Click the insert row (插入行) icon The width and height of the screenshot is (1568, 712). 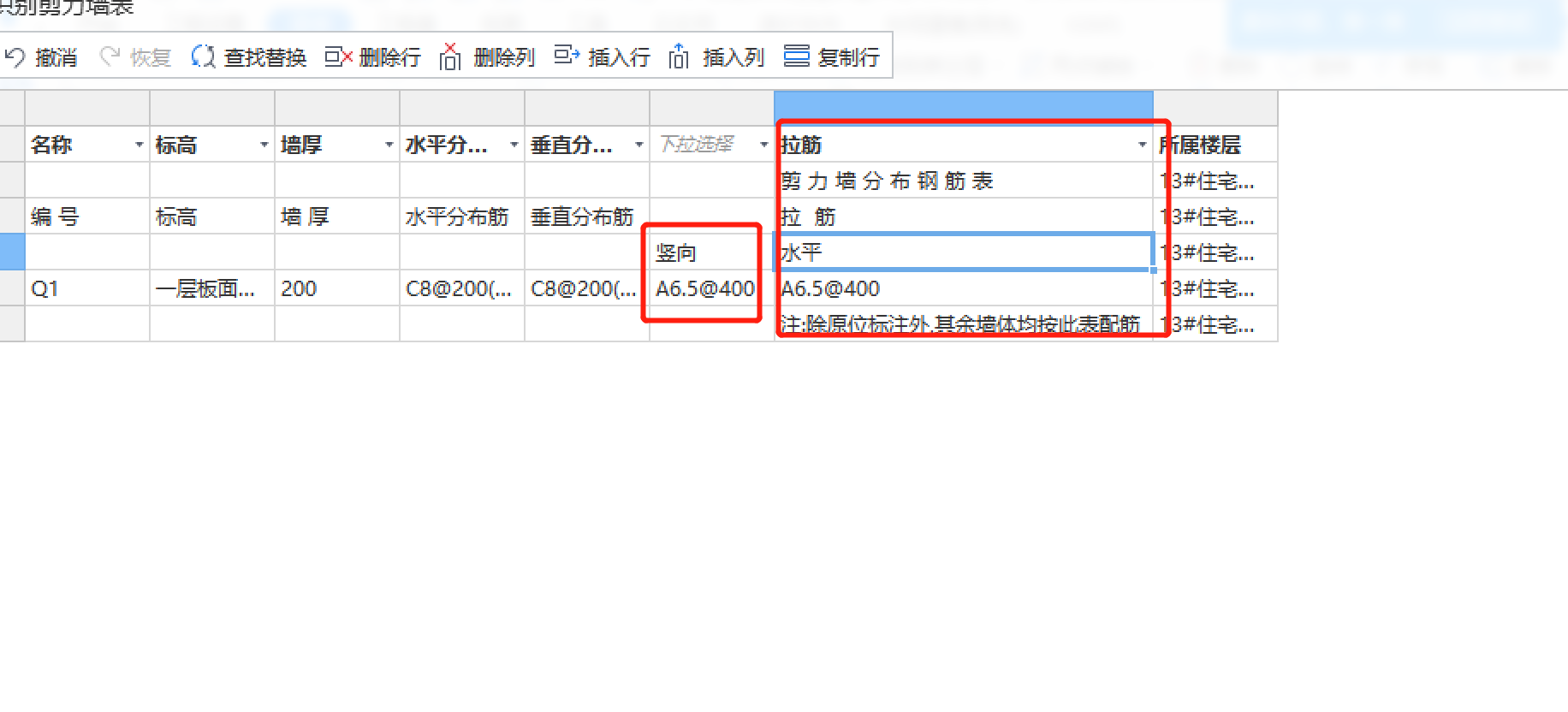click(567, 56)
